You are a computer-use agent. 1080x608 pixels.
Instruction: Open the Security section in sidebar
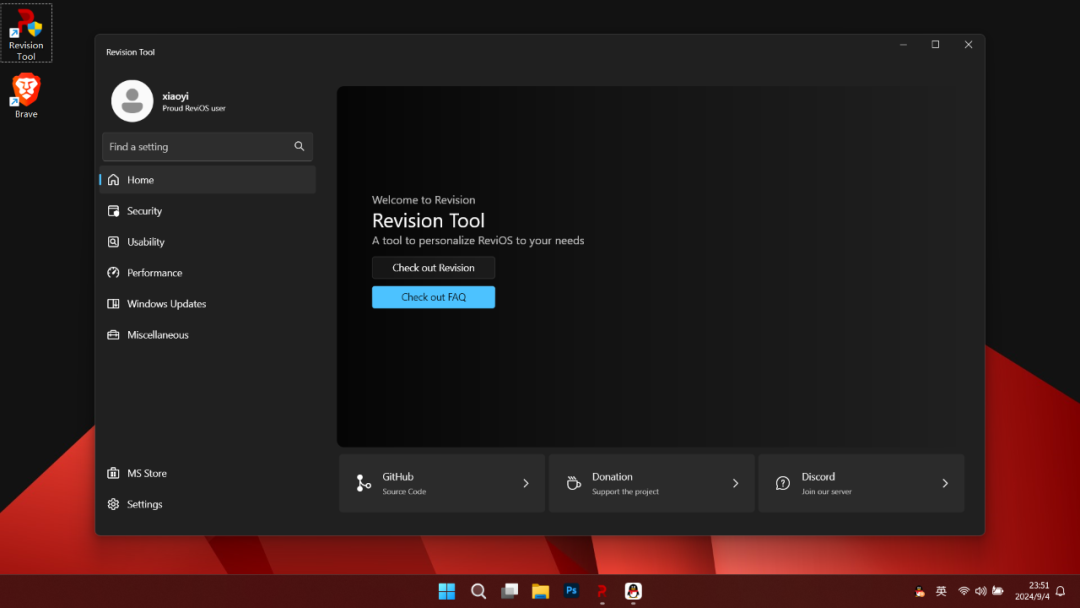click(x=144, y=211)
